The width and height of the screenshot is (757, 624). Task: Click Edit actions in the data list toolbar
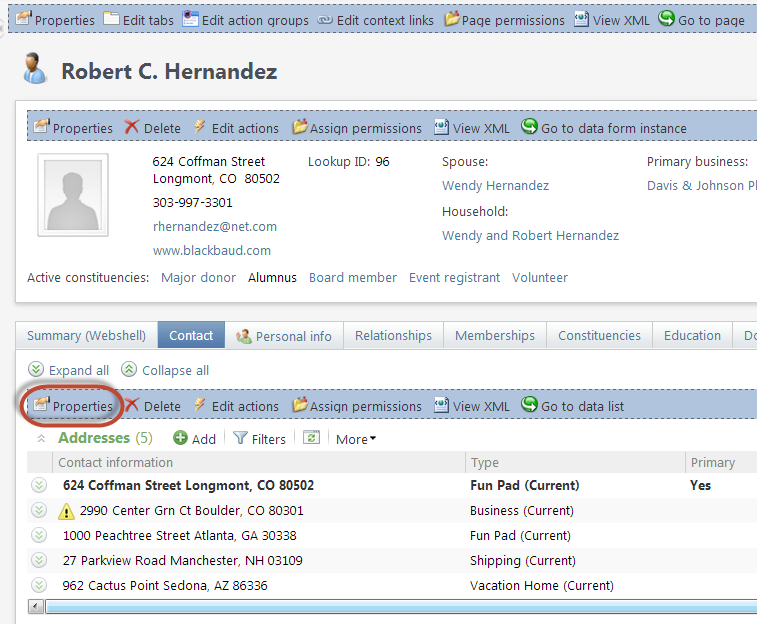(236, 406)
